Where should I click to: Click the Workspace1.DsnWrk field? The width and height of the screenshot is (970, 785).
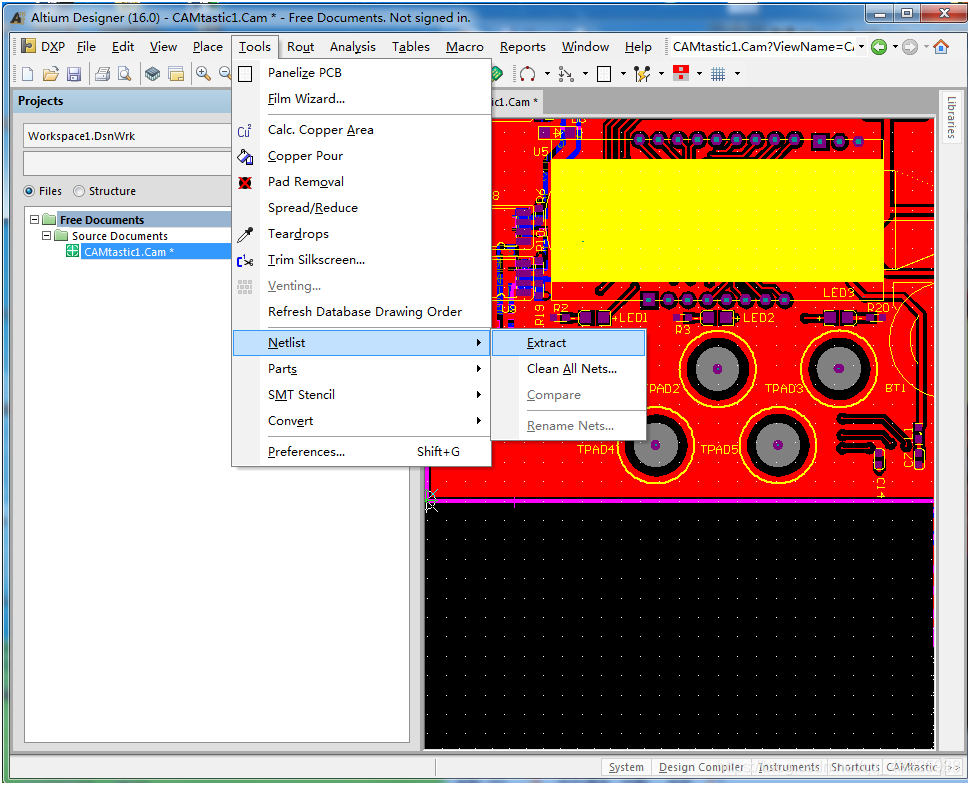point(127,136)
